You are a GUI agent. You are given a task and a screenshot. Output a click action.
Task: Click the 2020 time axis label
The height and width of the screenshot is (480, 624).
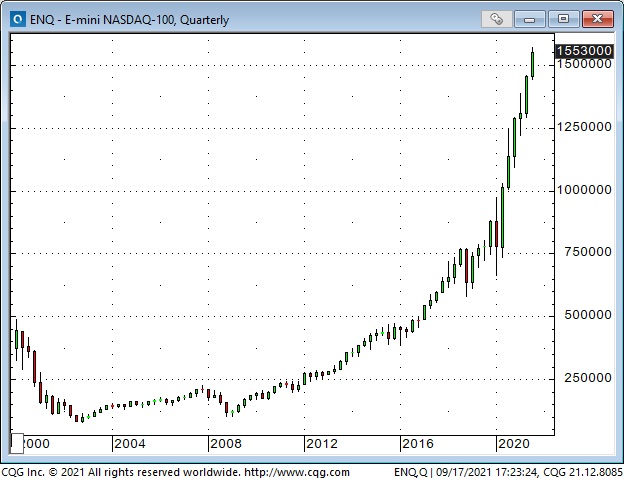point(514,444)
